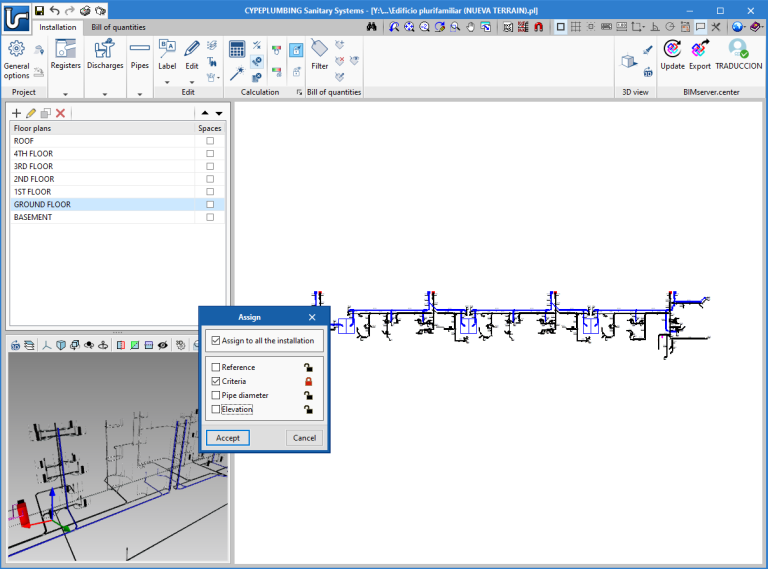Open the Pipes dropdown arrow
The width and height of the screenshot is (768, 569).
click(x=140, y=94)
